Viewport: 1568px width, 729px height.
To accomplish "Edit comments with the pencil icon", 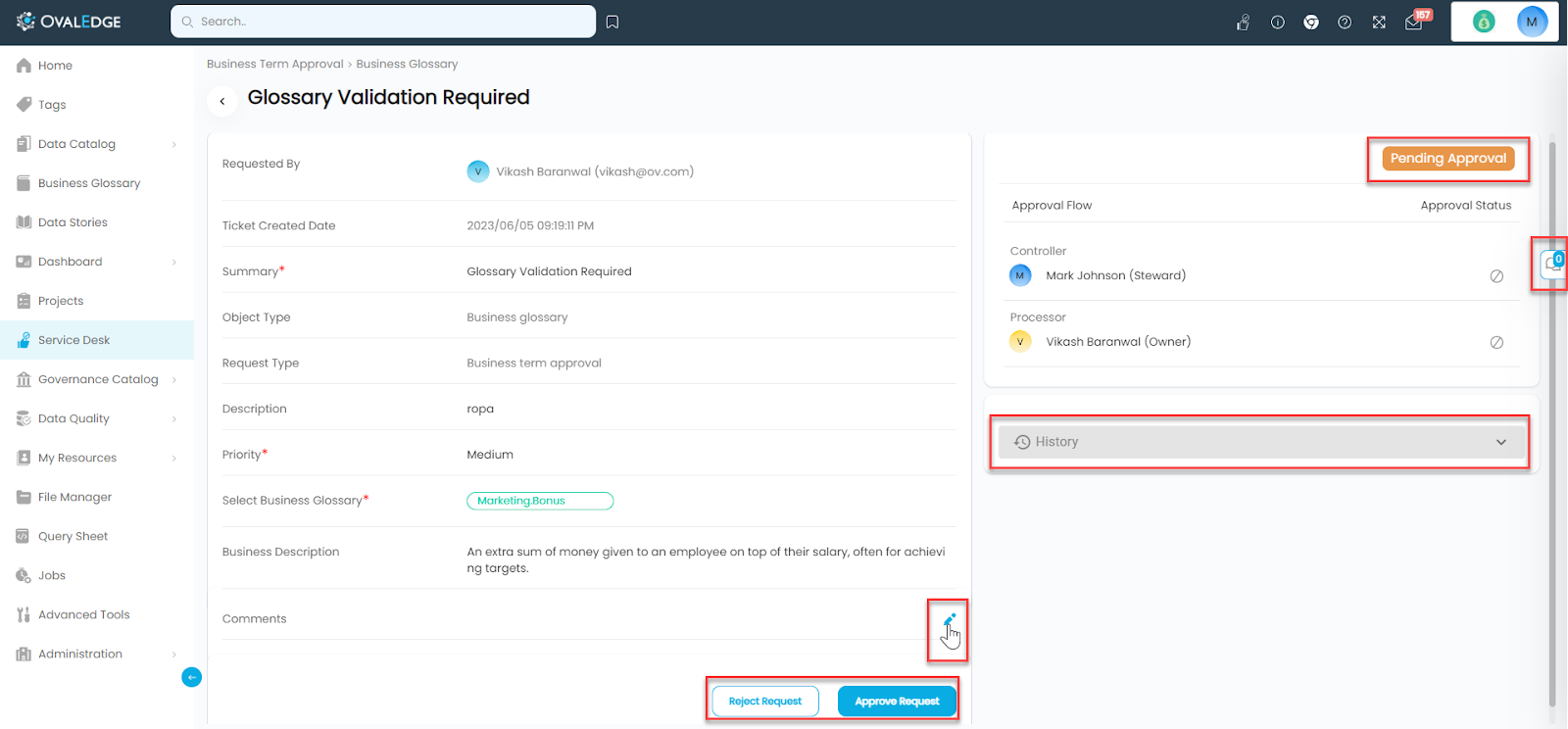I will pos(949,619).
